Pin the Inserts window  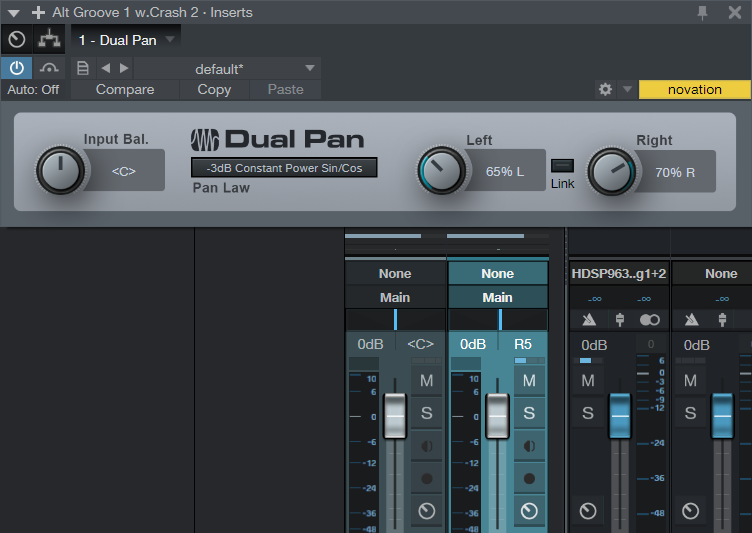tap(702, 12)
